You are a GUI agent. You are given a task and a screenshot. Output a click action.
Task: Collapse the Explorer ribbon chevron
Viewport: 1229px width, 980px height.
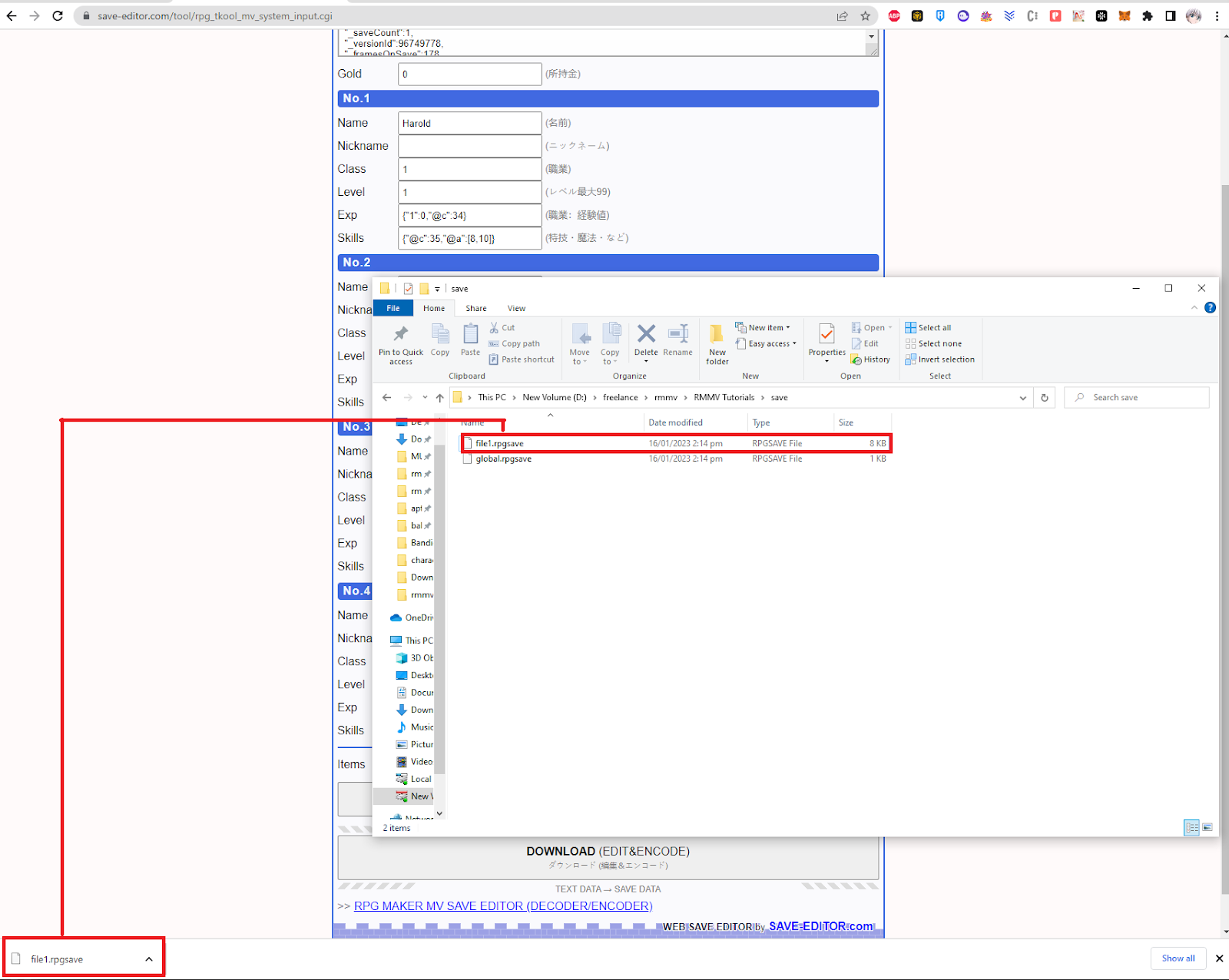[x=1194, y=307]
